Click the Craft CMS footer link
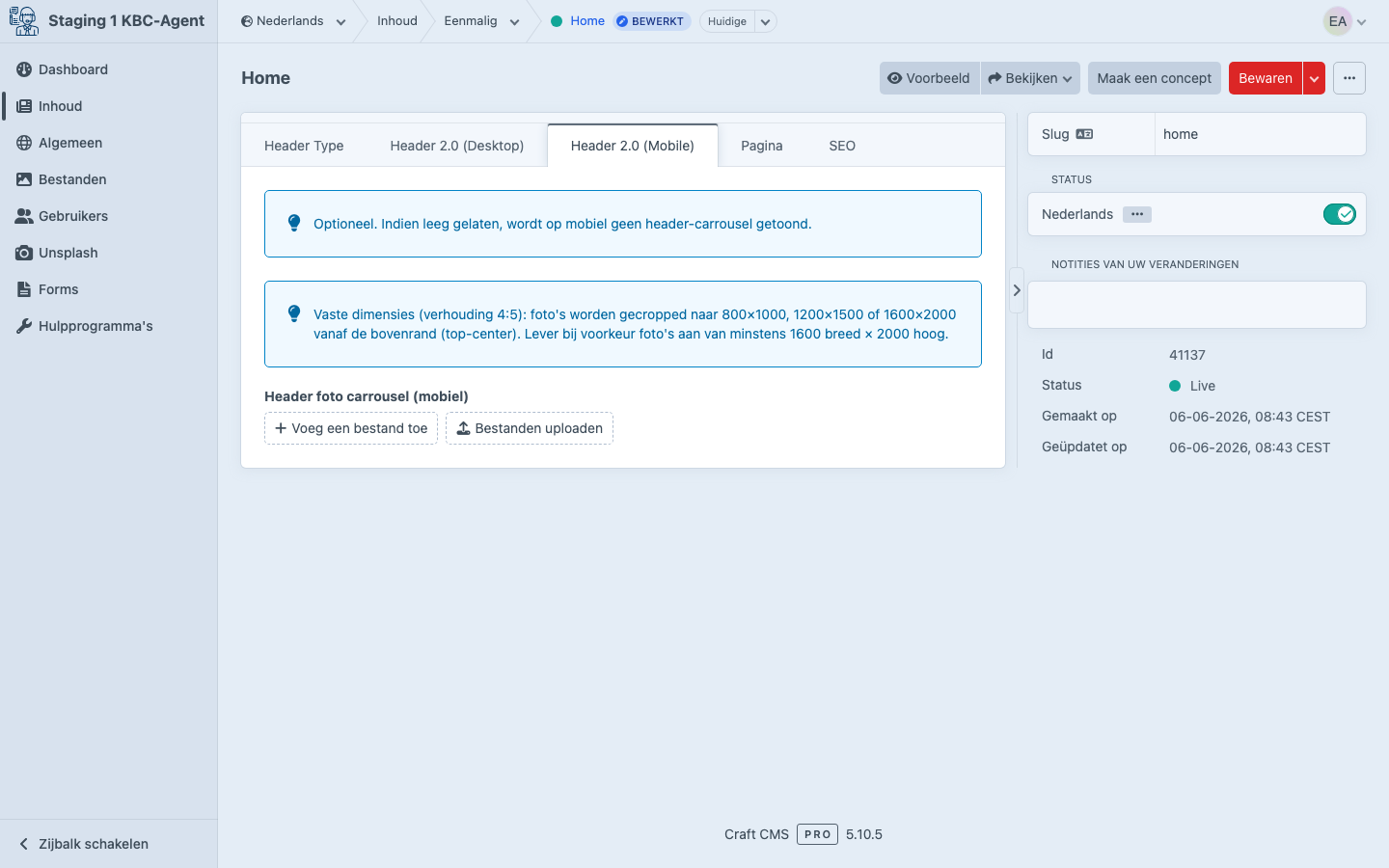The width and height of the screenshot is (1389, 868). point(756,834)
